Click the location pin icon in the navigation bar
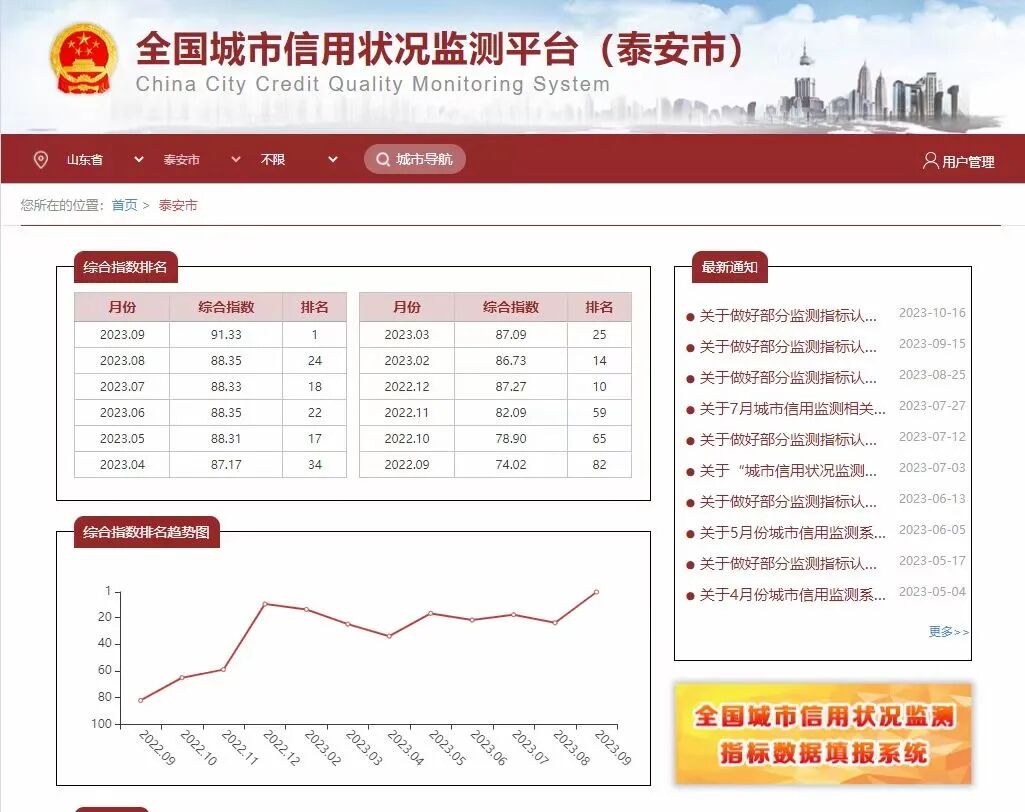The image size is (1025, 812). pos(40,158)
